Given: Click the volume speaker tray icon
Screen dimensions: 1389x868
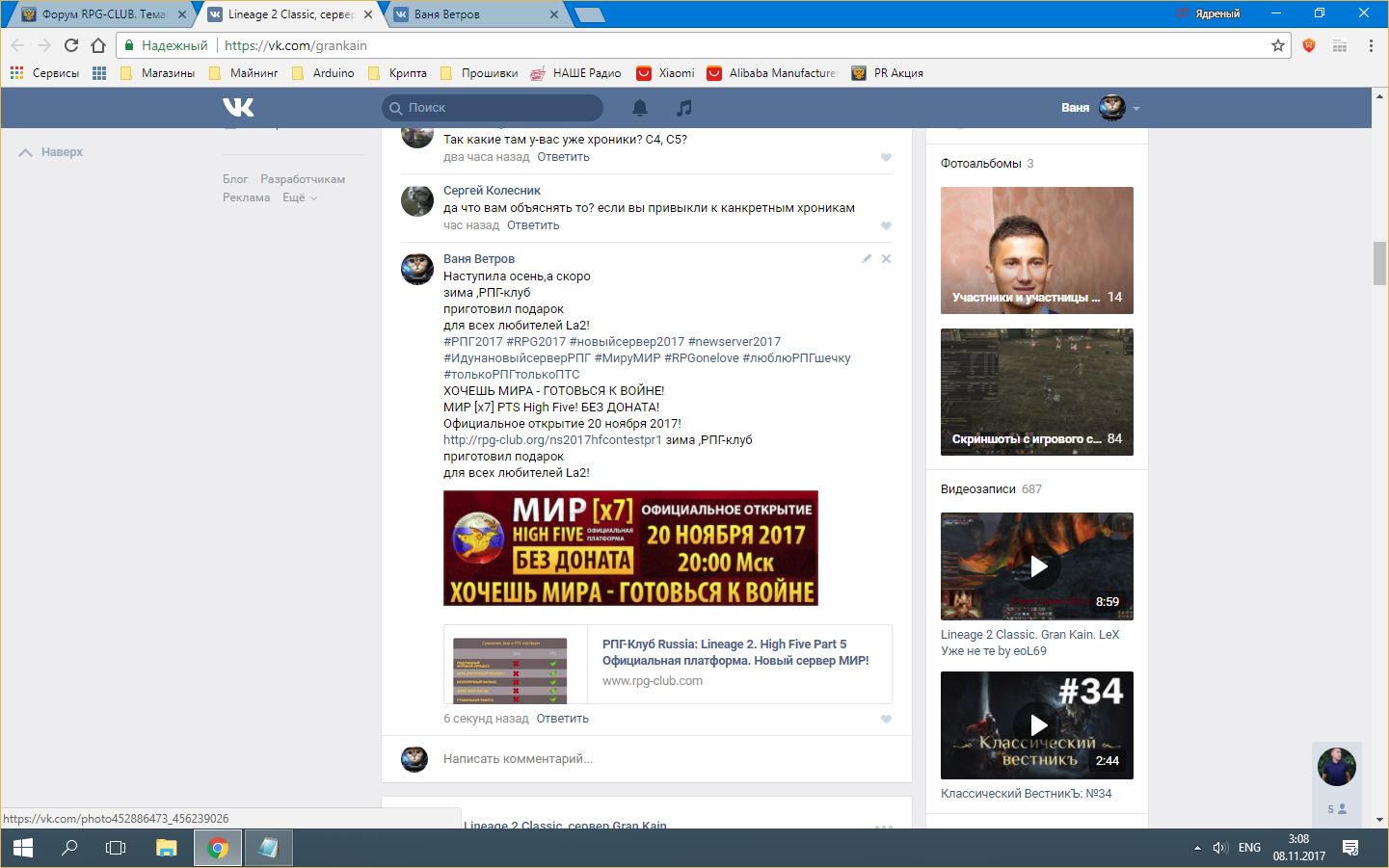Looking at the screenshot, I should coord(1220,848).
